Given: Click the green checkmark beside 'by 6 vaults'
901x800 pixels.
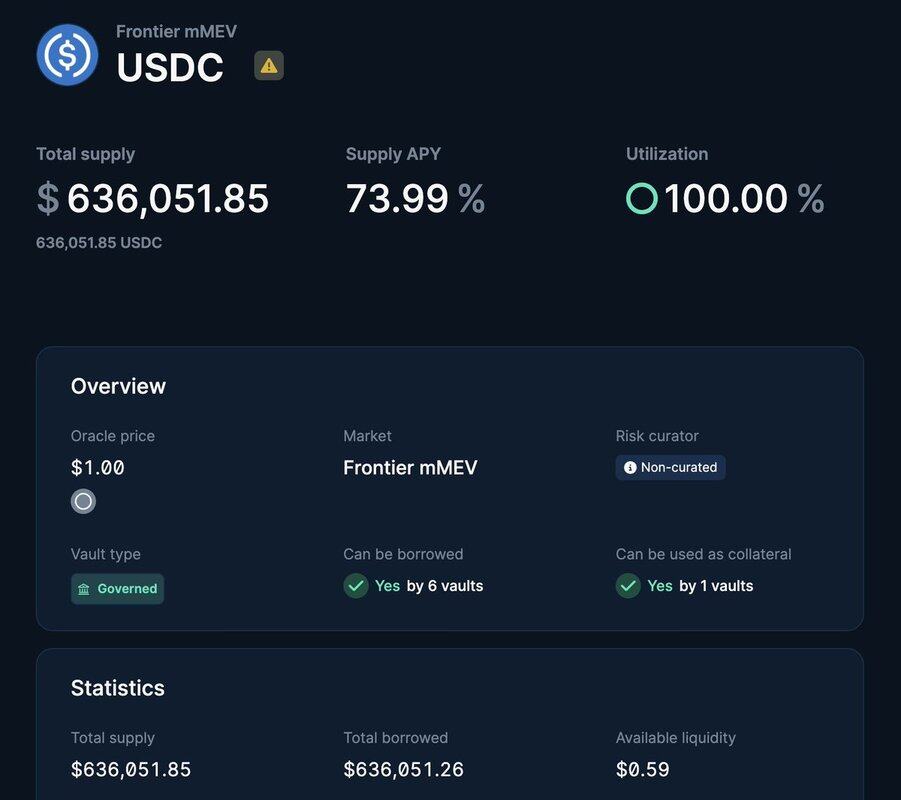Looking at the screenshot, I should [x=356, y=586].
